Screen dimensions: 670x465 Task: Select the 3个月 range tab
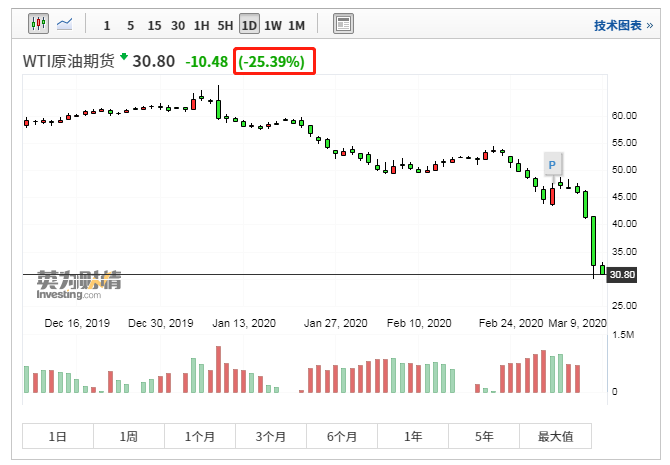[x=271, y=436]
